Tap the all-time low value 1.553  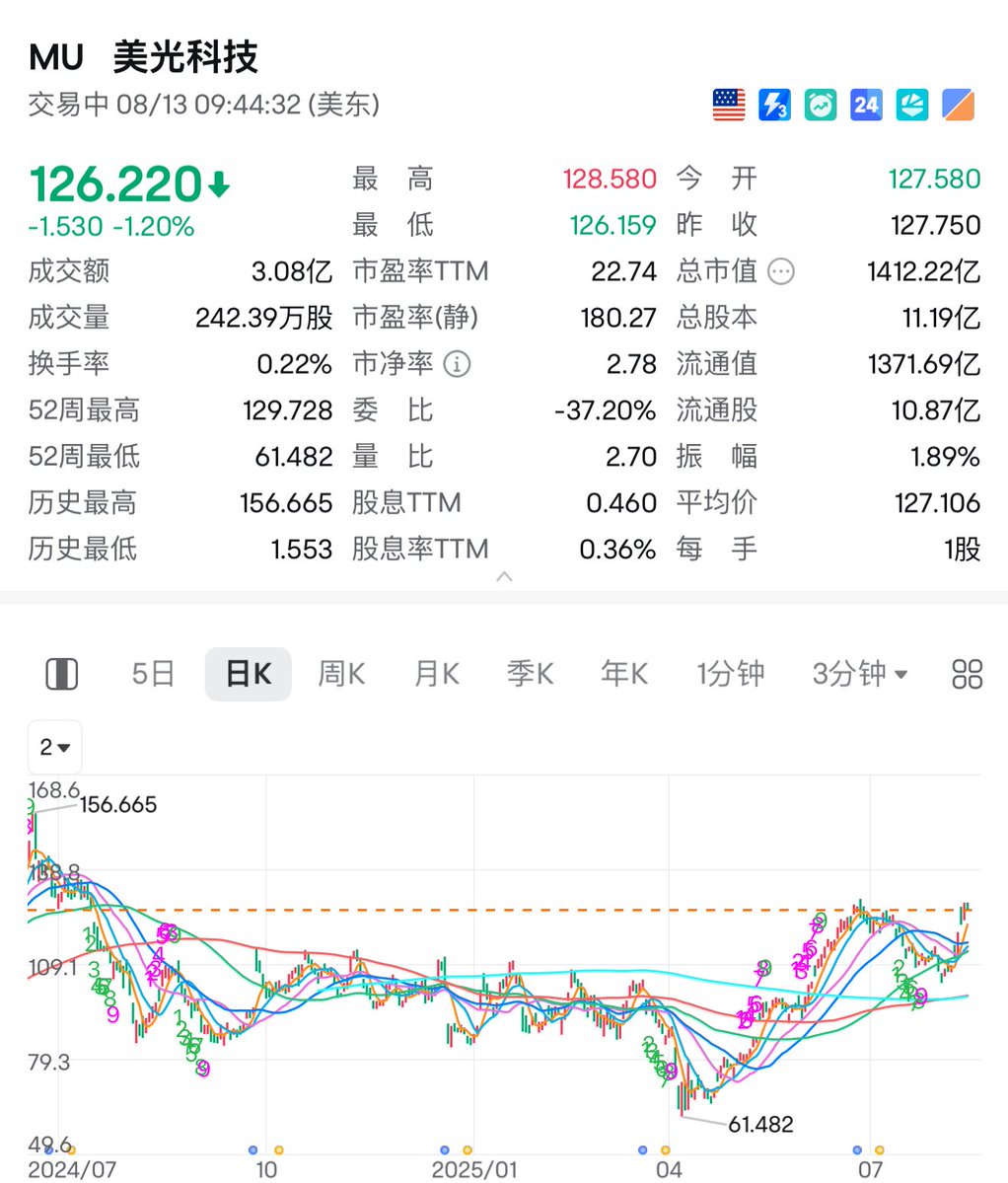point(302,550)
